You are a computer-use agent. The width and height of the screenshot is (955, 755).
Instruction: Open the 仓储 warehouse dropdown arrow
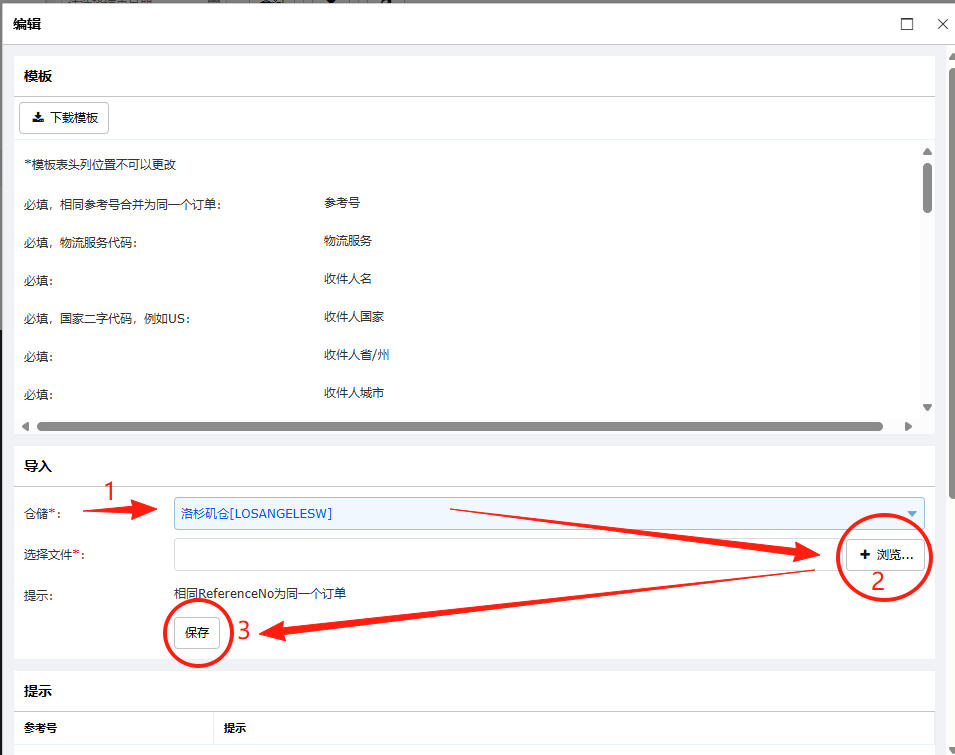pos(911,514)
